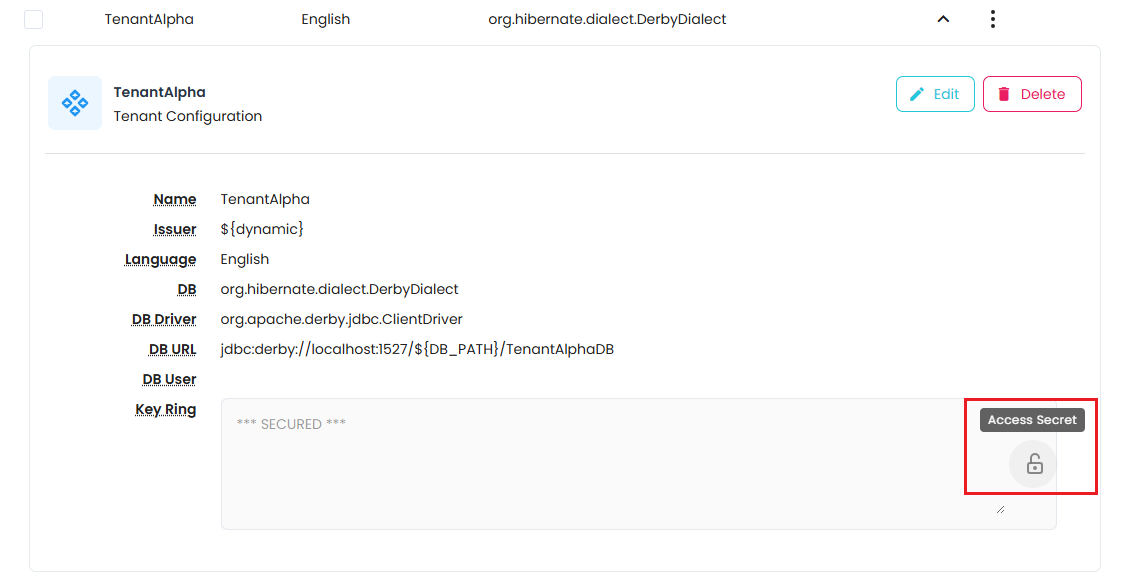Viewport: 1126px width, 579px height.
Task: Click the Name field label
Action: click(x=175, y=199)
